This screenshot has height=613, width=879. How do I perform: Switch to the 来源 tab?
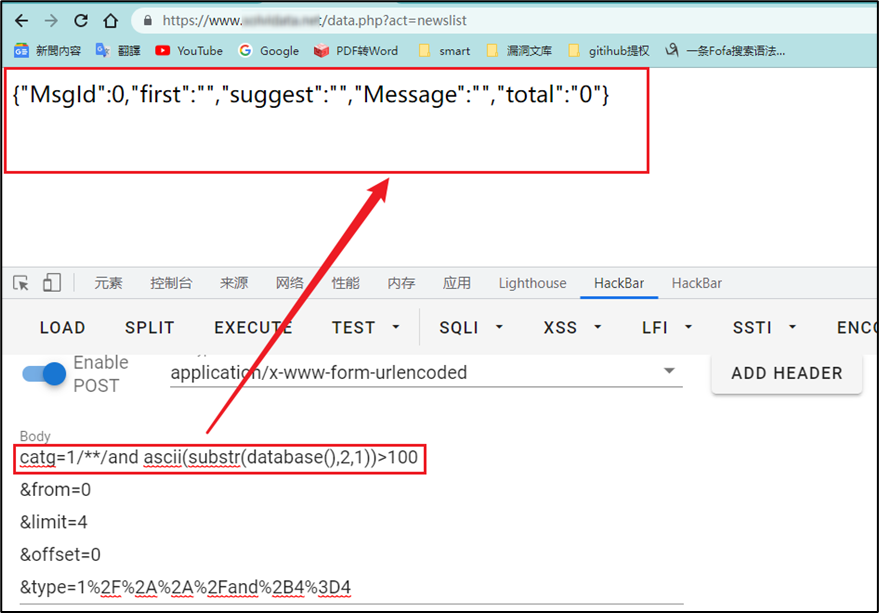[x=234, y=283]
